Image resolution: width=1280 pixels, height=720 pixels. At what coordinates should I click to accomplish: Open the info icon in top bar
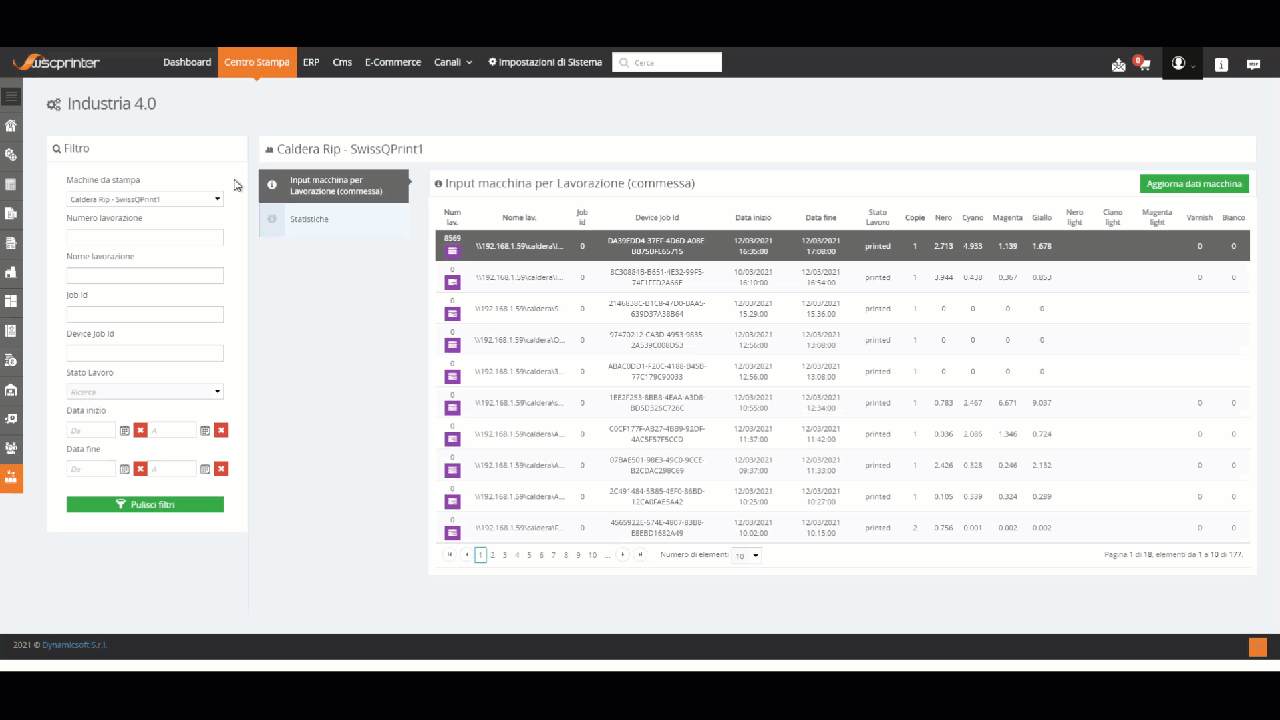coord(1221,64)
